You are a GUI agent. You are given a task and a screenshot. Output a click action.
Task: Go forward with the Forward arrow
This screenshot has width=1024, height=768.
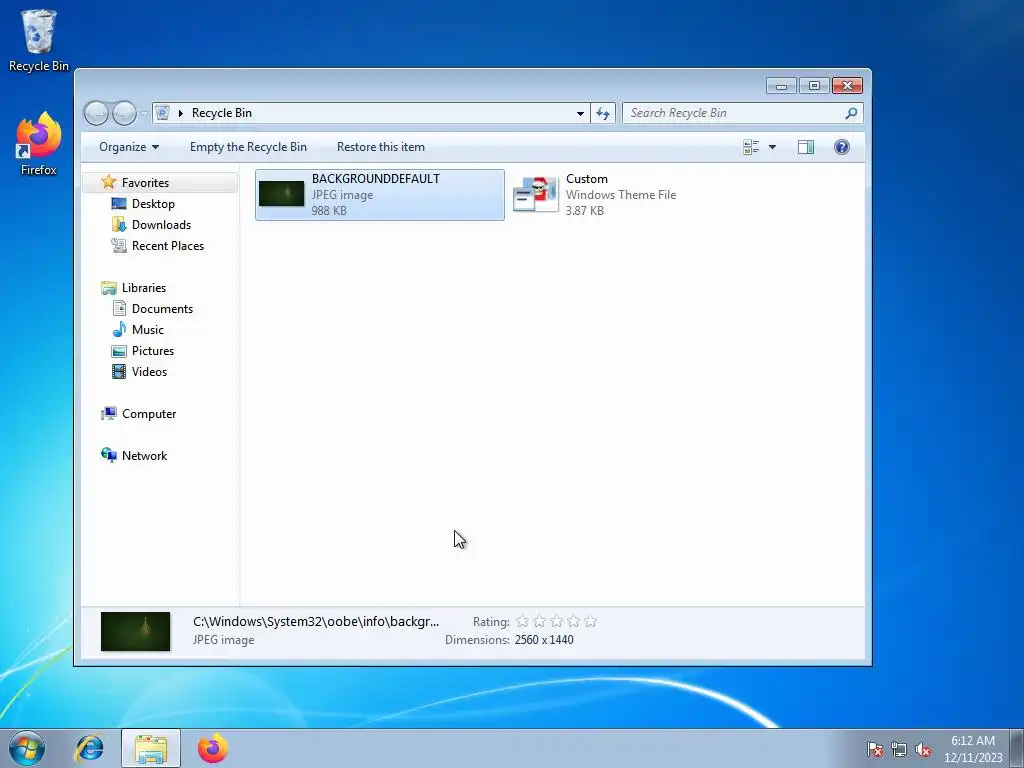click(124, 113)
